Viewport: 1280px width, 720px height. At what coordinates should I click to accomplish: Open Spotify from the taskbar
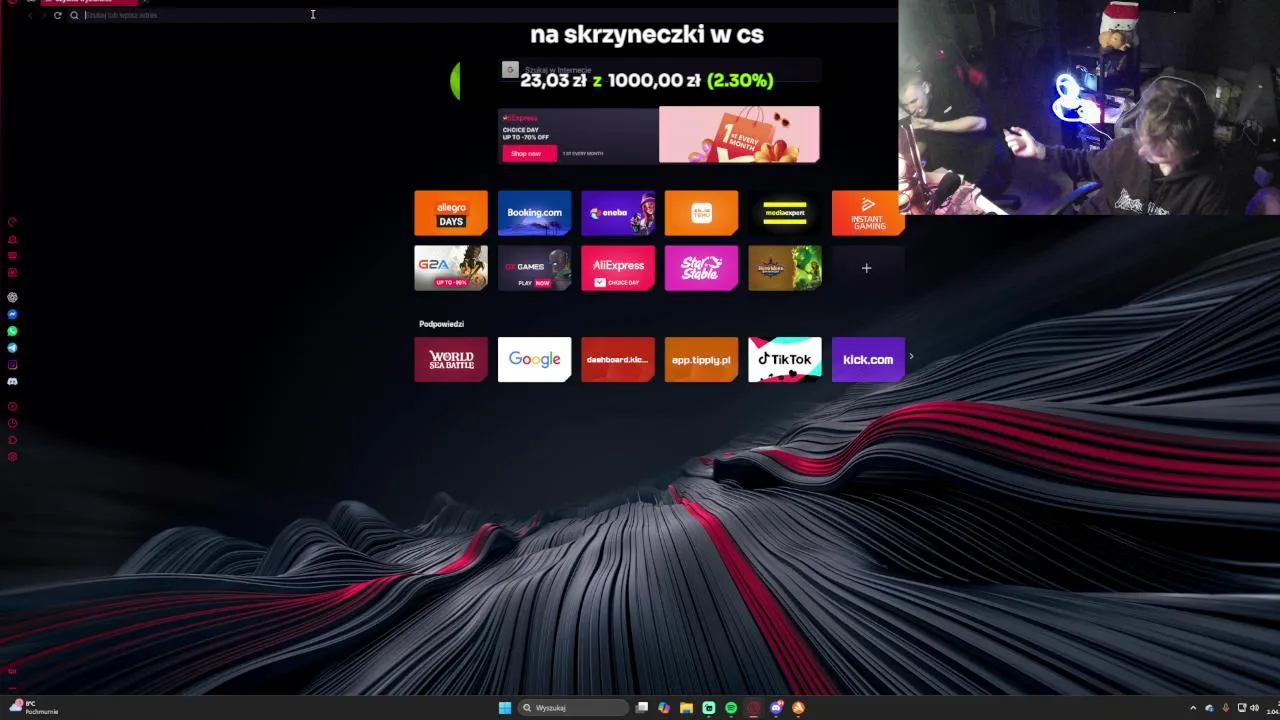(731, 708)
